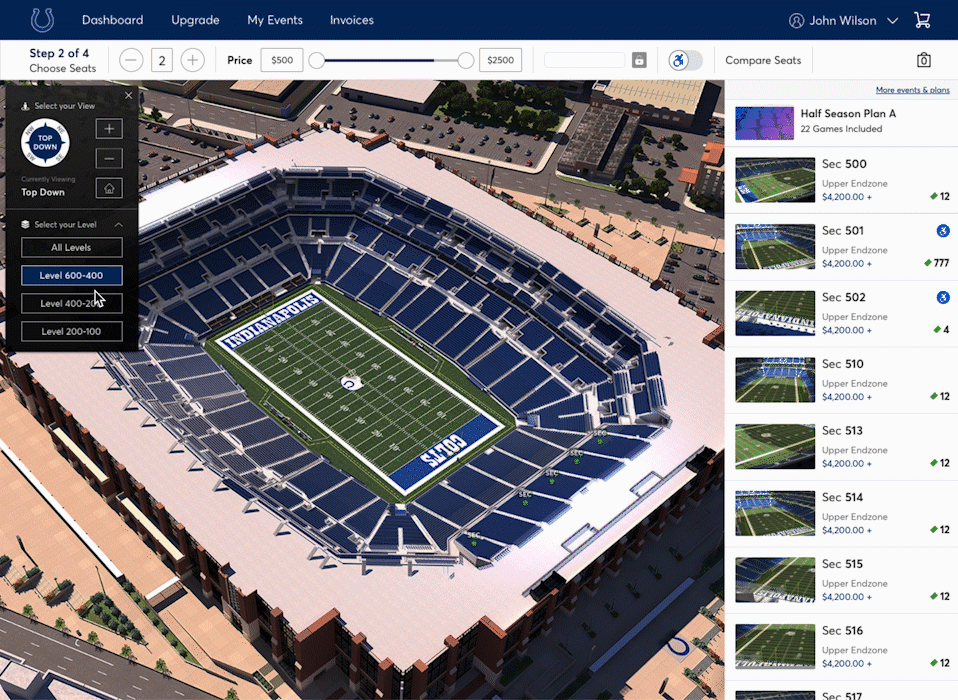
Task: Open Invoices in the navigation
Action: [x=352, y=20]
